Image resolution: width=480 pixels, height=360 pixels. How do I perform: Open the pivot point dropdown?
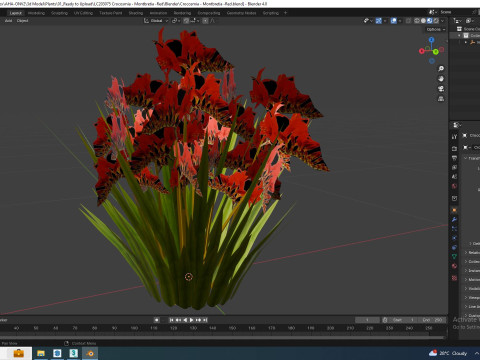pyautogui.click(x=176, y=21)
